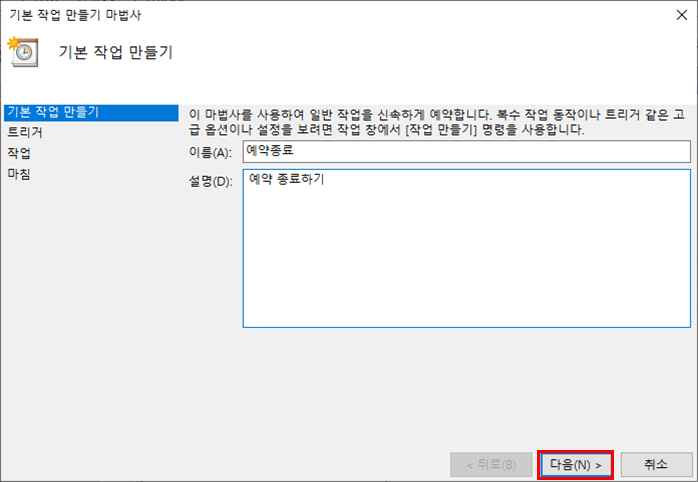Close the 기본 작업 만들기 마법사 window
The width and height of the screenshot is (698, 482).
pos(681,15)
